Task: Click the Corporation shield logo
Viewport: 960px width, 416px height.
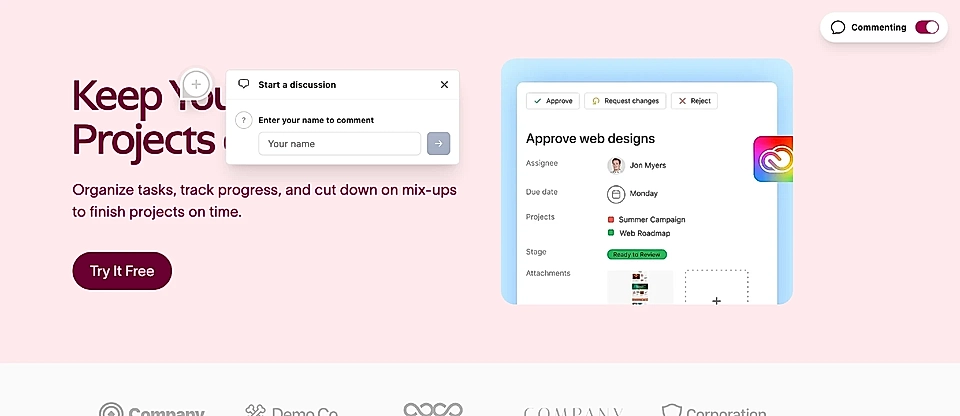Action: click(714, 411)
